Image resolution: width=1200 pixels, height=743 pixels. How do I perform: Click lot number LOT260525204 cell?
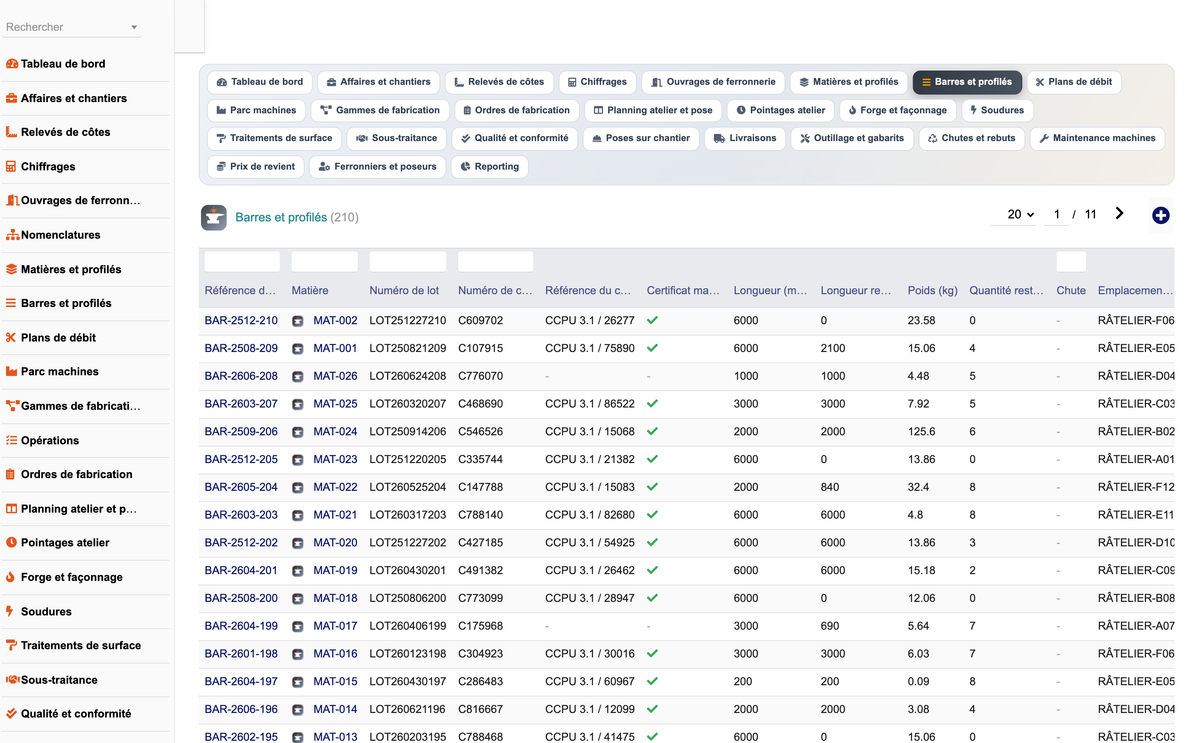[408, 488]
